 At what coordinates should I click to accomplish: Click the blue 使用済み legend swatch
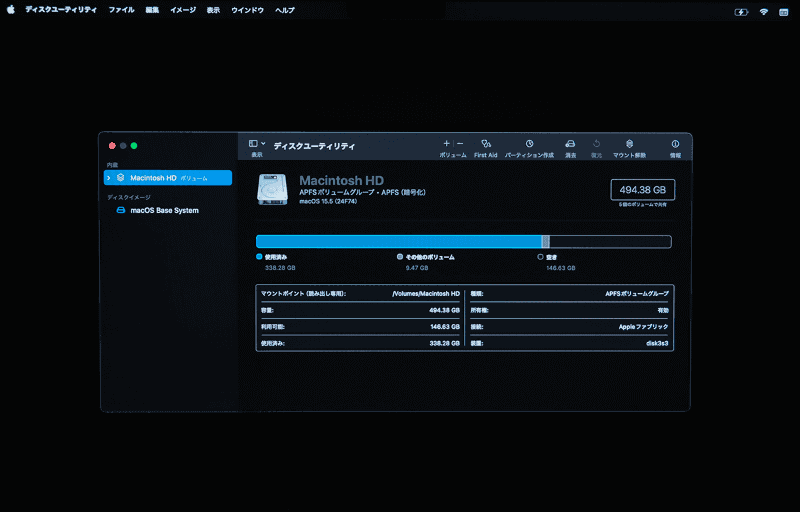pyautogui.click(x=259, y=257)
